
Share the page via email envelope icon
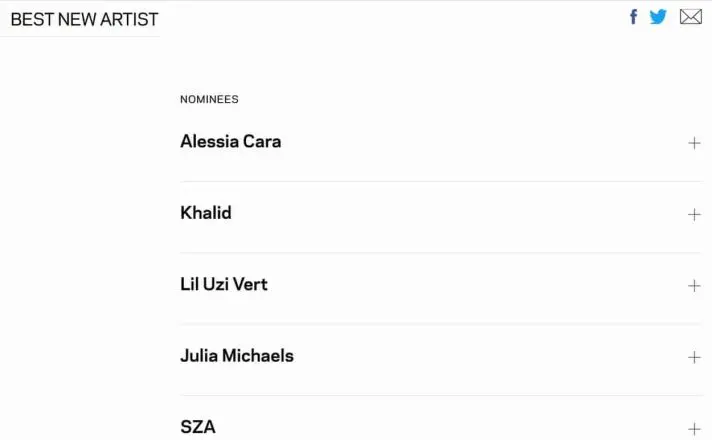tap(690, 17)
